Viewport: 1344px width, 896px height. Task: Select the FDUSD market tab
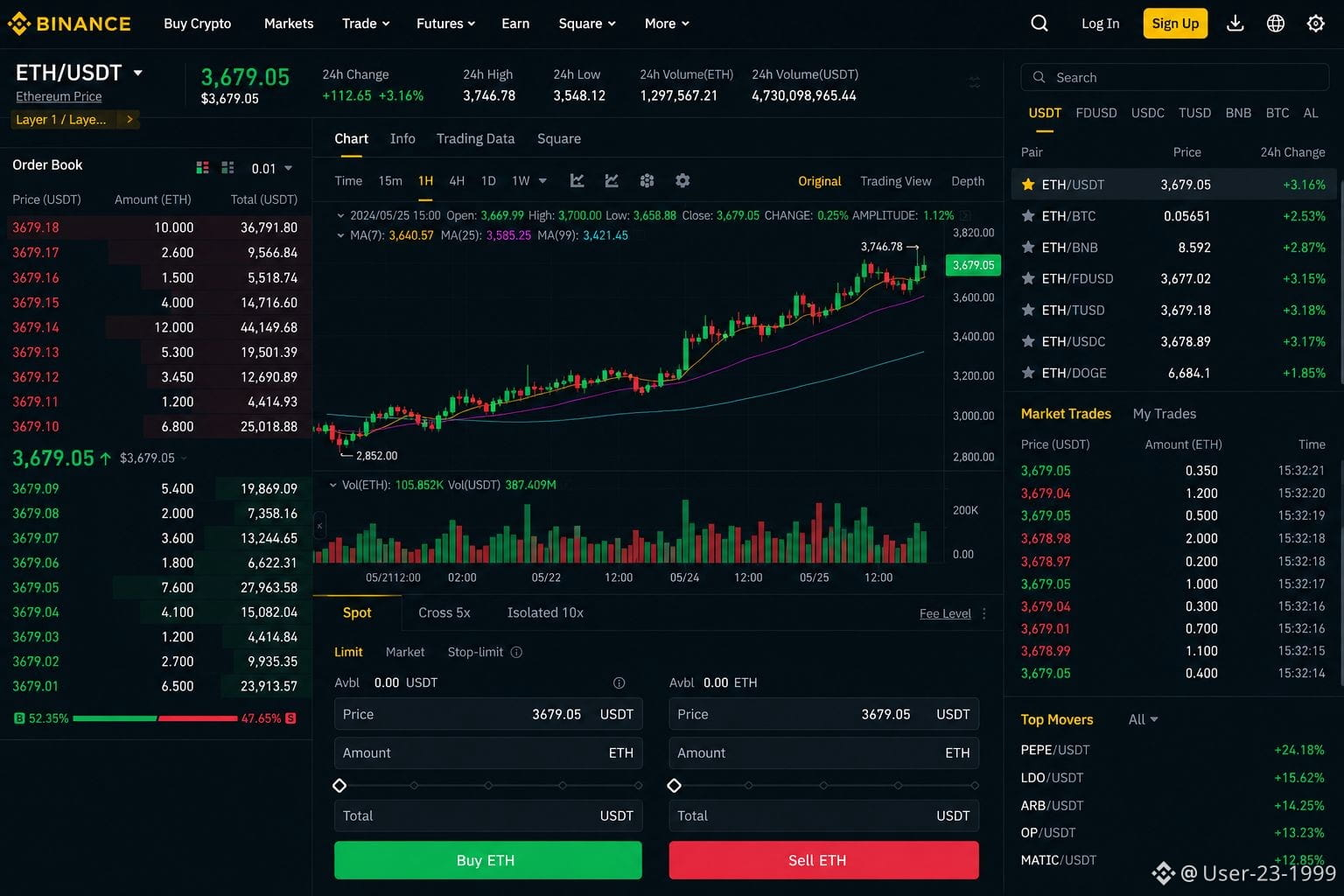tap(1095, 113)
